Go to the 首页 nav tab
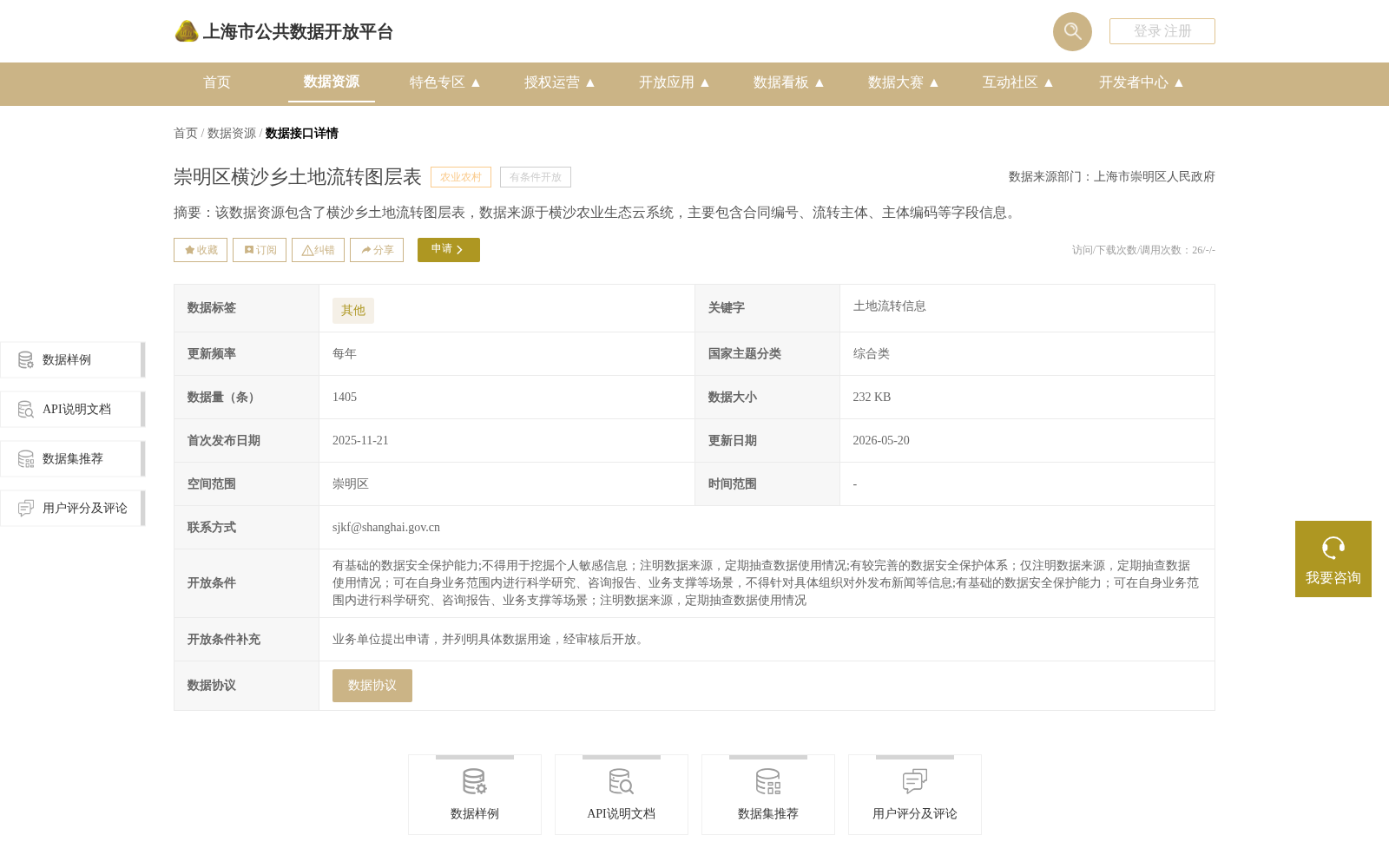Image resolution: width=1389 pixels, height=868 pixels. [x=217, y=82]
